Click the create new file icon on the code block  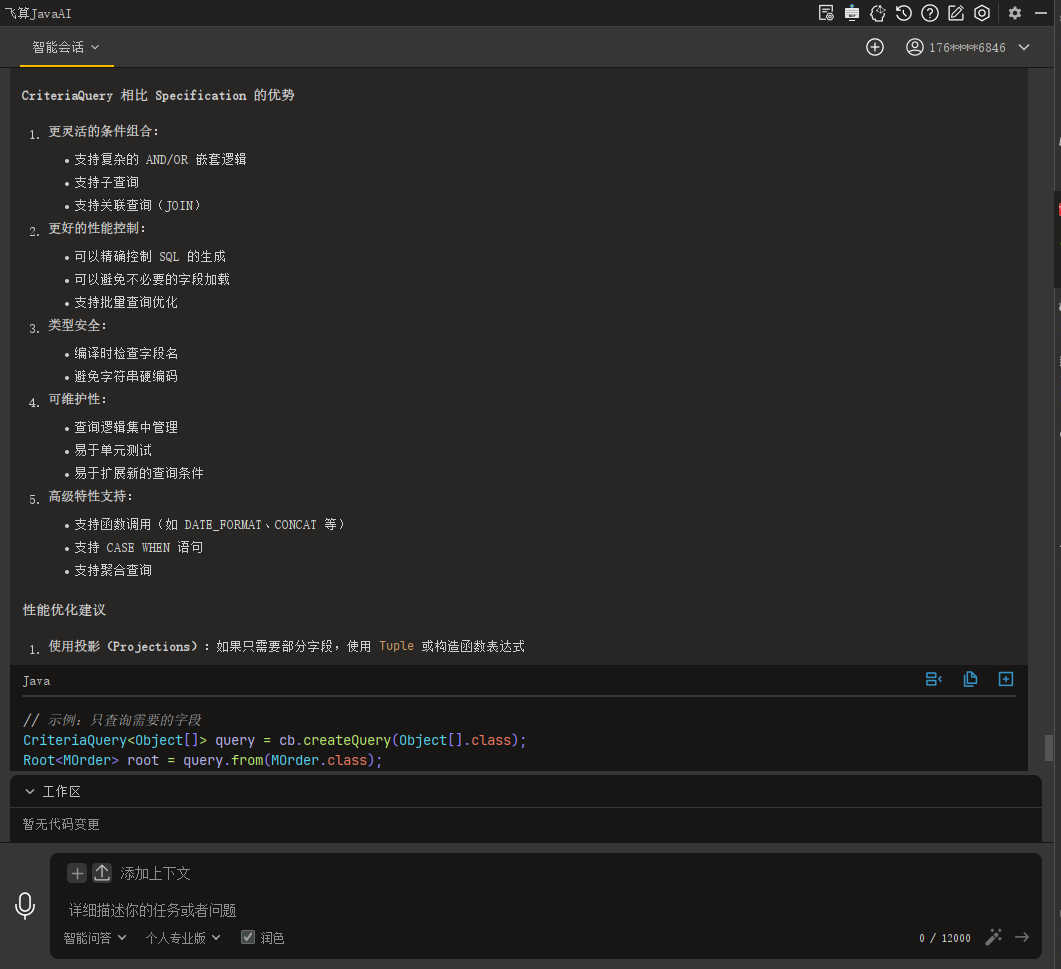(1006, 679)
